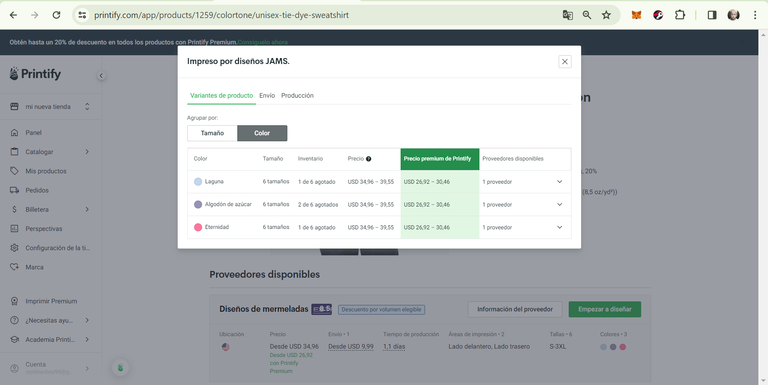Expand the Catalogar submenu arrow
The height and width of the screenshot is (385, 768).
87,152
